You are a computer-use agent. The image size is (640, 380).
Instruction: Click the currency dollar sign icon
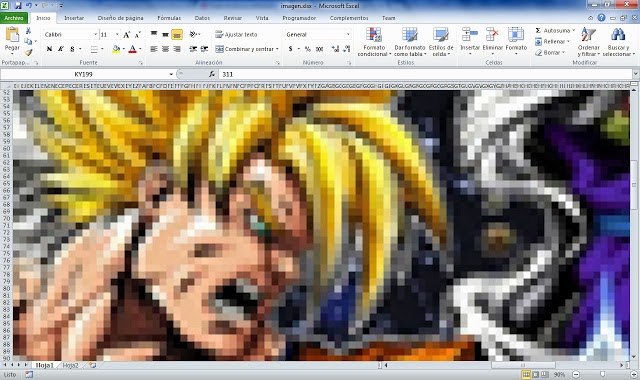290,49
